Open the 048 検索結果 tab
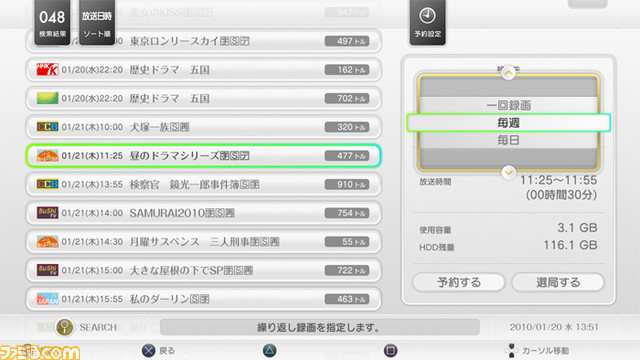 [x=52, y=22]
